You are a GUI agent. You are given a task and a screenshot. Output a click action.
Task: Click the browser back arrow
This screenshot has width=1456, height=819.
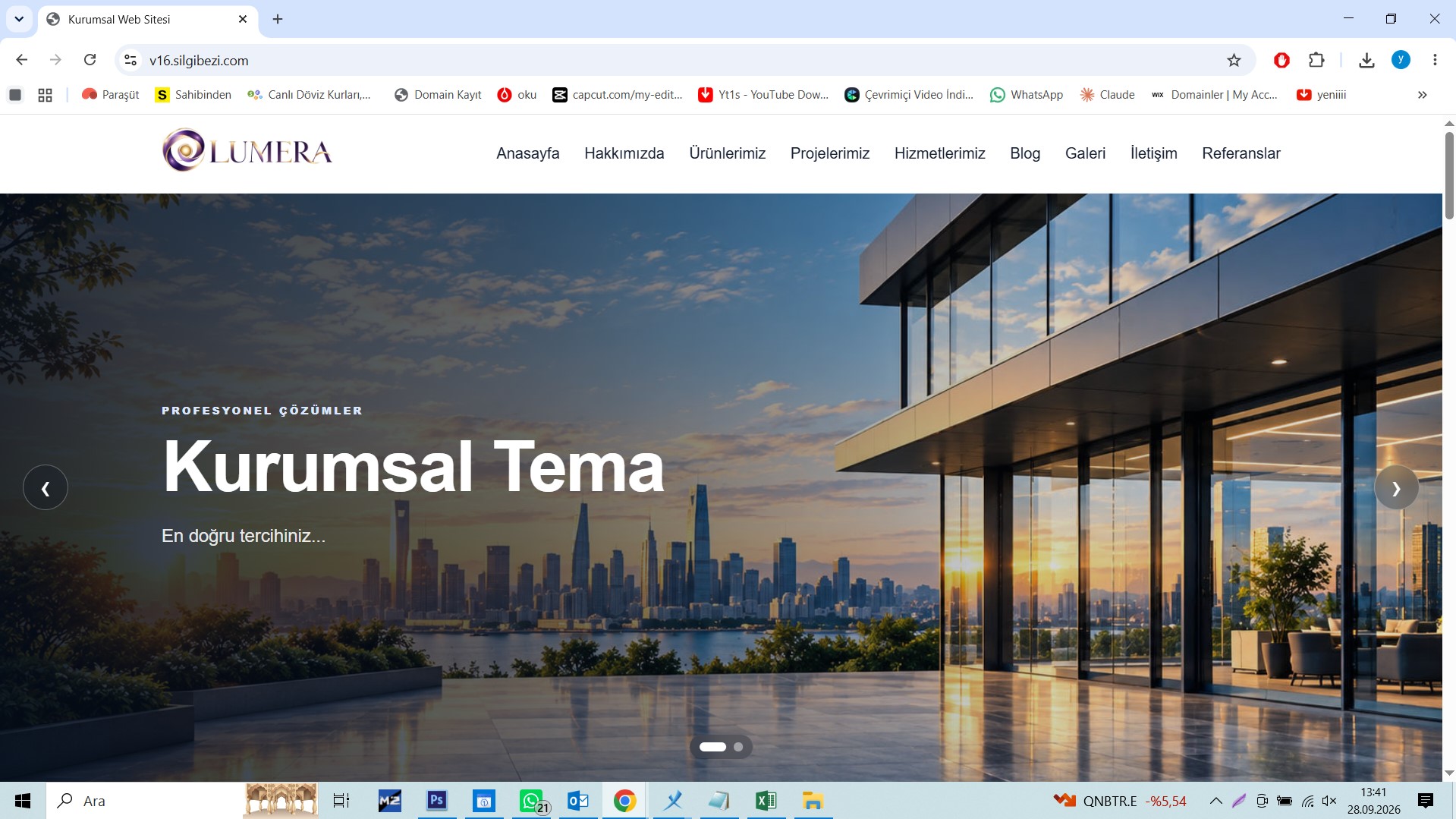[22, 60]
